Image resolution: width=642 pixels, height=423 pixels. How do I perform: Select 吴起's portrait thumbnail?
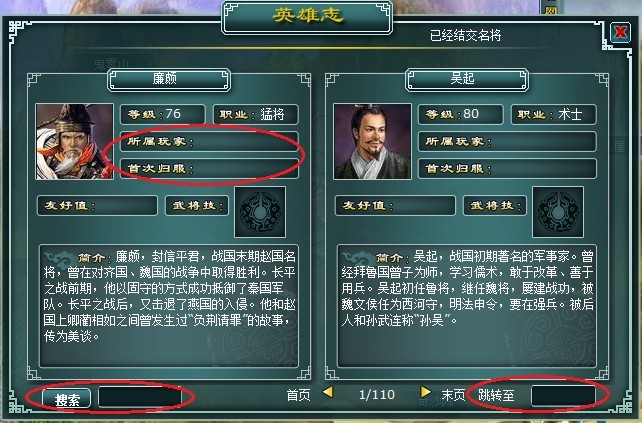pyautogui.click(x=372, y=141)
